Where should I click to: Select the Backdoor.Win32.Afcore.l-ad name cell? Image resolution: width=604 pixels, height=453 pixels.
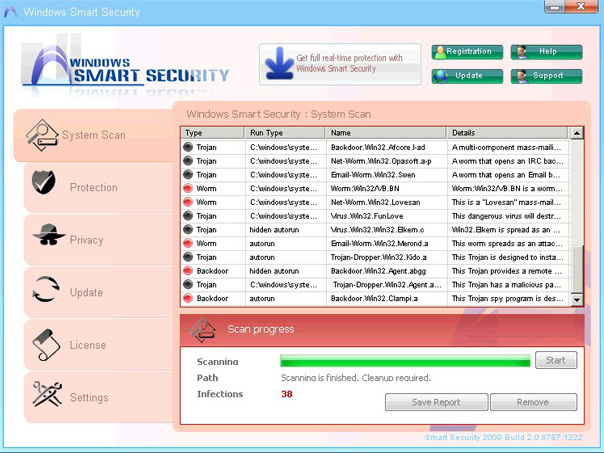(x=386, y=147)
